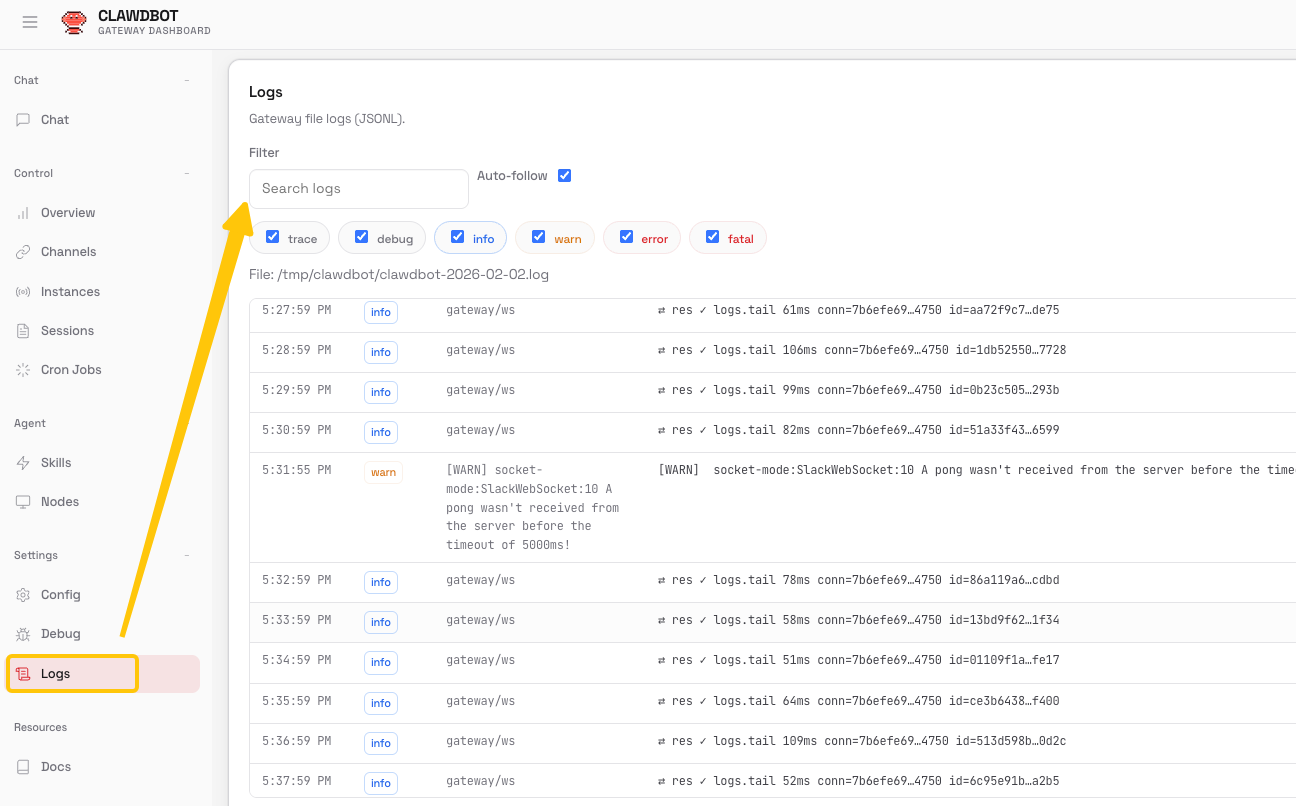Open Chat via speech bubble icon
The width and height of the screenshot is (1296, 806).
click(x=23, y=120)
